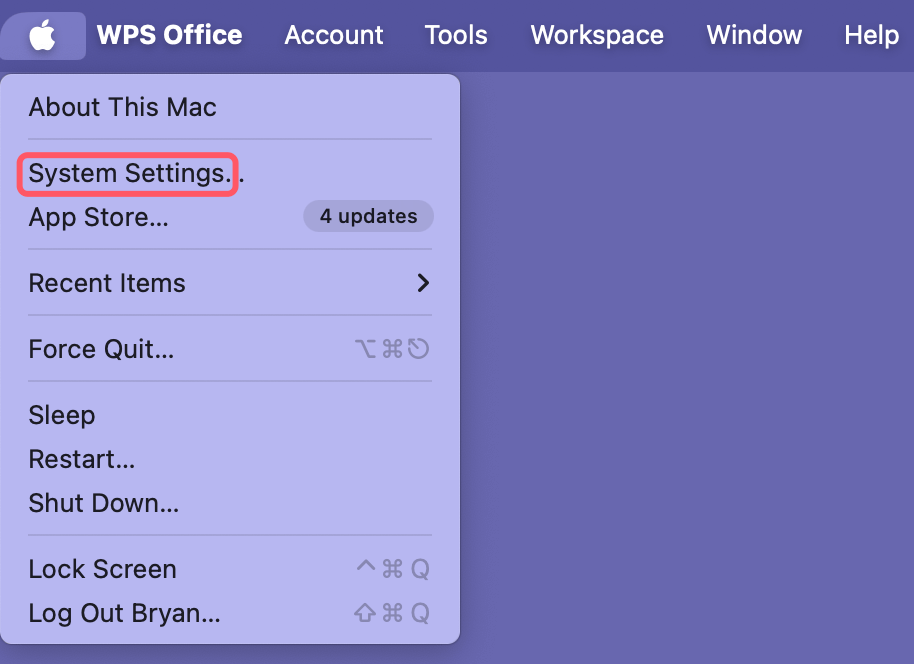Open the Tools menu

[x=455, y=34]
